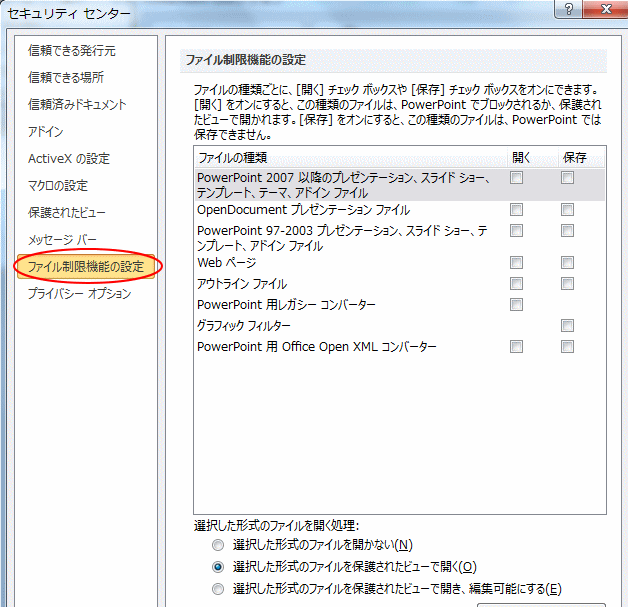This screenshot has height=607, width=628.
Task: Select 保護されたビューで開く radio option
Action: (x=218, y=567)
